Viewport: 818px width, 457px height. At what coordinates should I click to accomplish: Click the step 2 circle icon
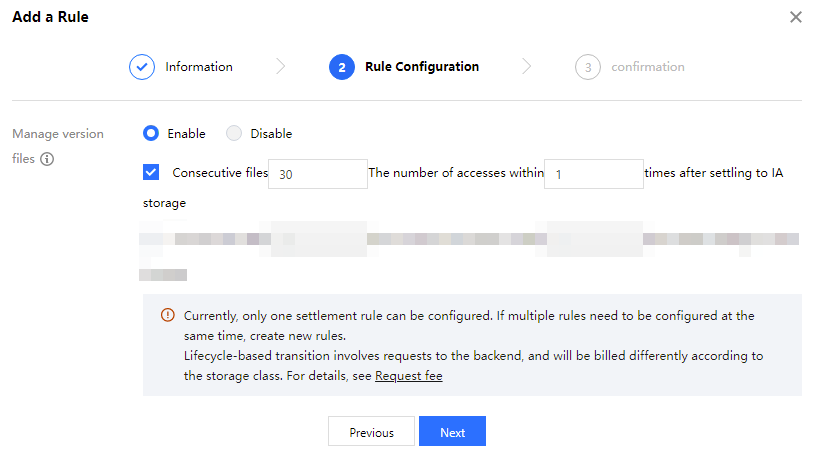click(341, 67)
